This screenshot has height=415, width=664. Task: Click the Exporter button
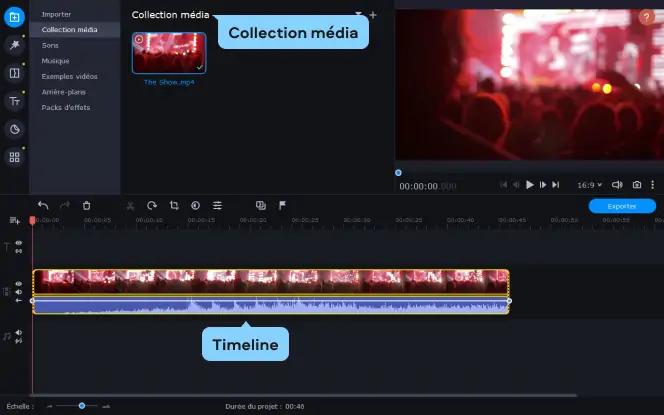point(622,206)
